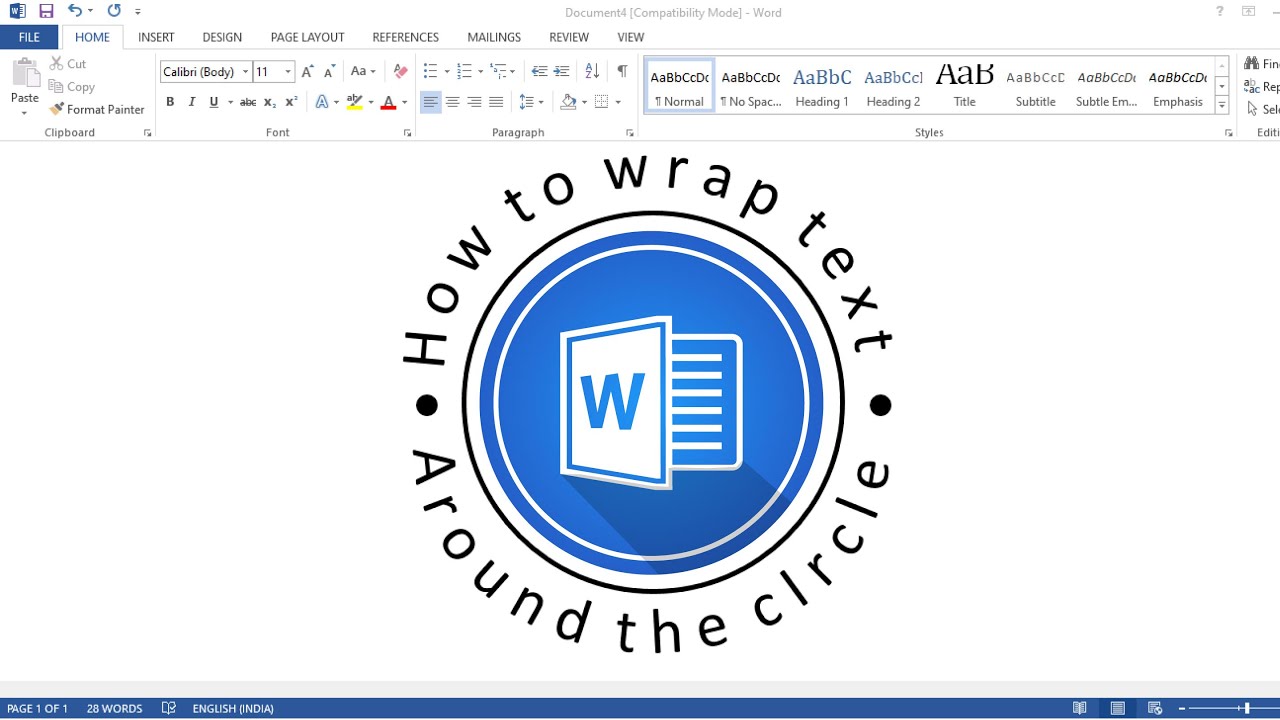Screen dimensions: 1280x720
Task: Toggle Strikethrough formatting
Action: (x=248, y=102)
